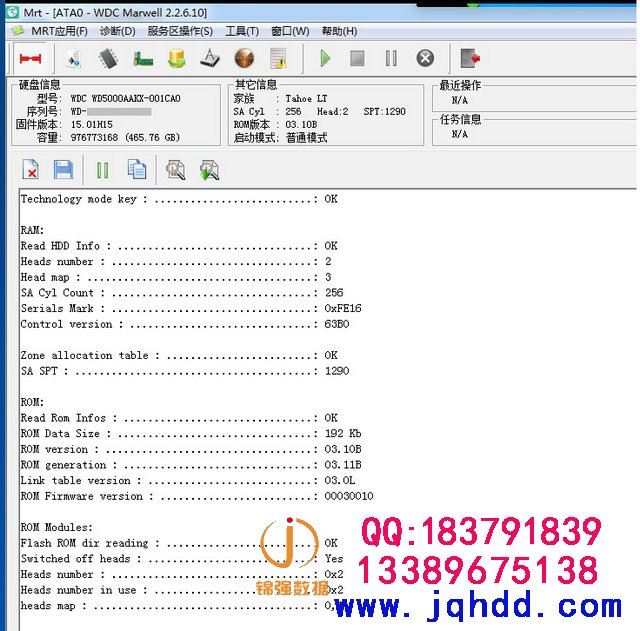Click the gray circle cancel X icon
Viewport: 640px width, 631px height.
coord(425,58)
